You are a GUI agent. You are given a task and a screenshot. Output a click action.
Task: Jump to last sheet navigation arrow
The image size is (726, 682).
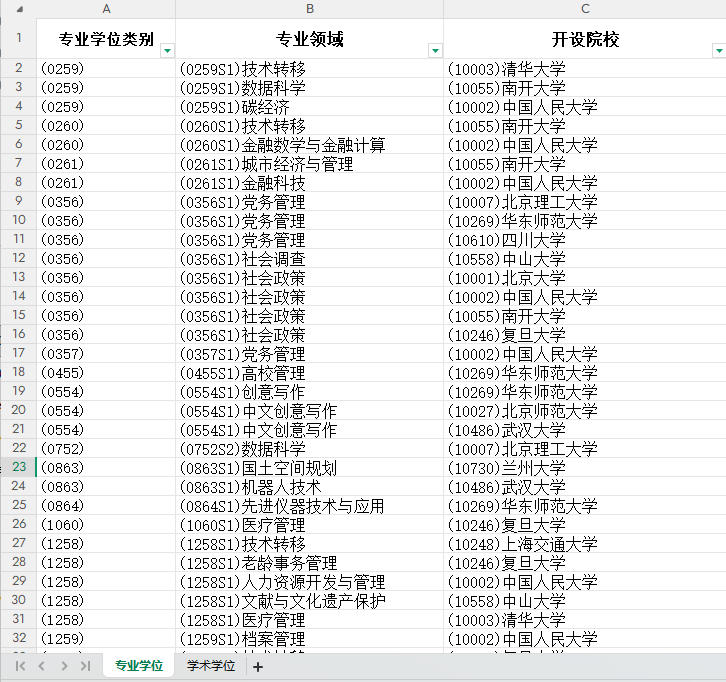click(x=85, y=666)
